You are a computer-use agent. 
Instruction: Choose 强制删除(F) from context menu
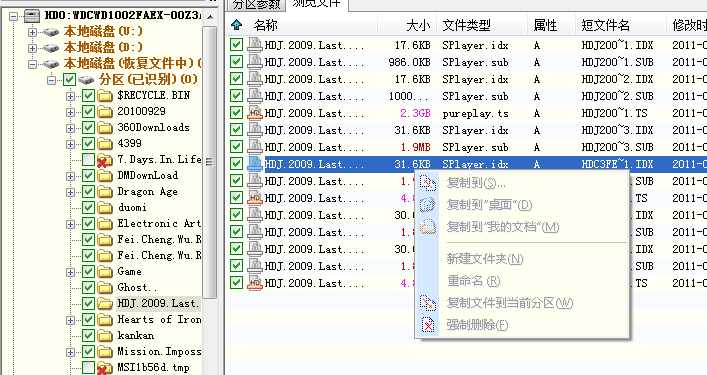(522, 325)
